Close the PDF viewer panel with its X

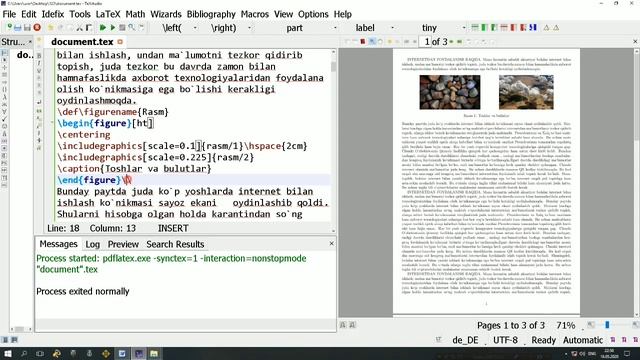coord(635,41)
